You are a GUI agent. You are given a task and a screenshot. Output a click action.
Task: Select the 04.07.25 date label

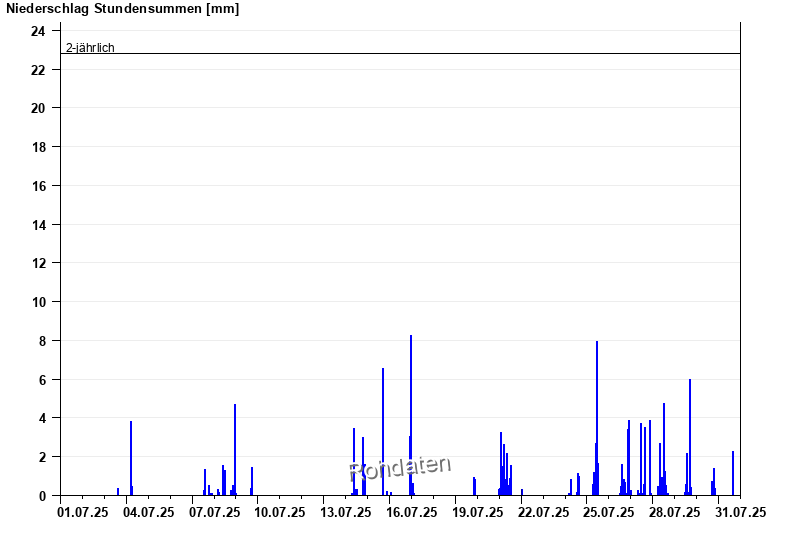pos(149,512)
